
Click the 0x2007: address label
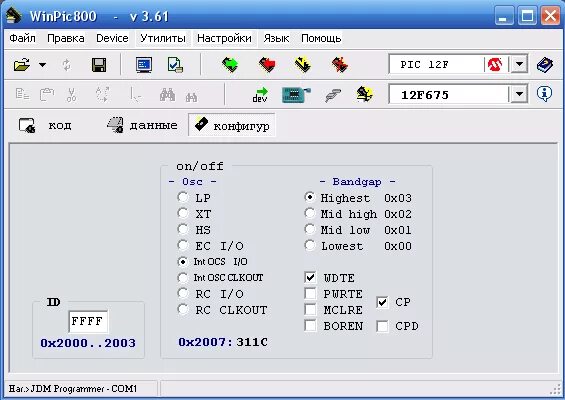click(205, 342)
